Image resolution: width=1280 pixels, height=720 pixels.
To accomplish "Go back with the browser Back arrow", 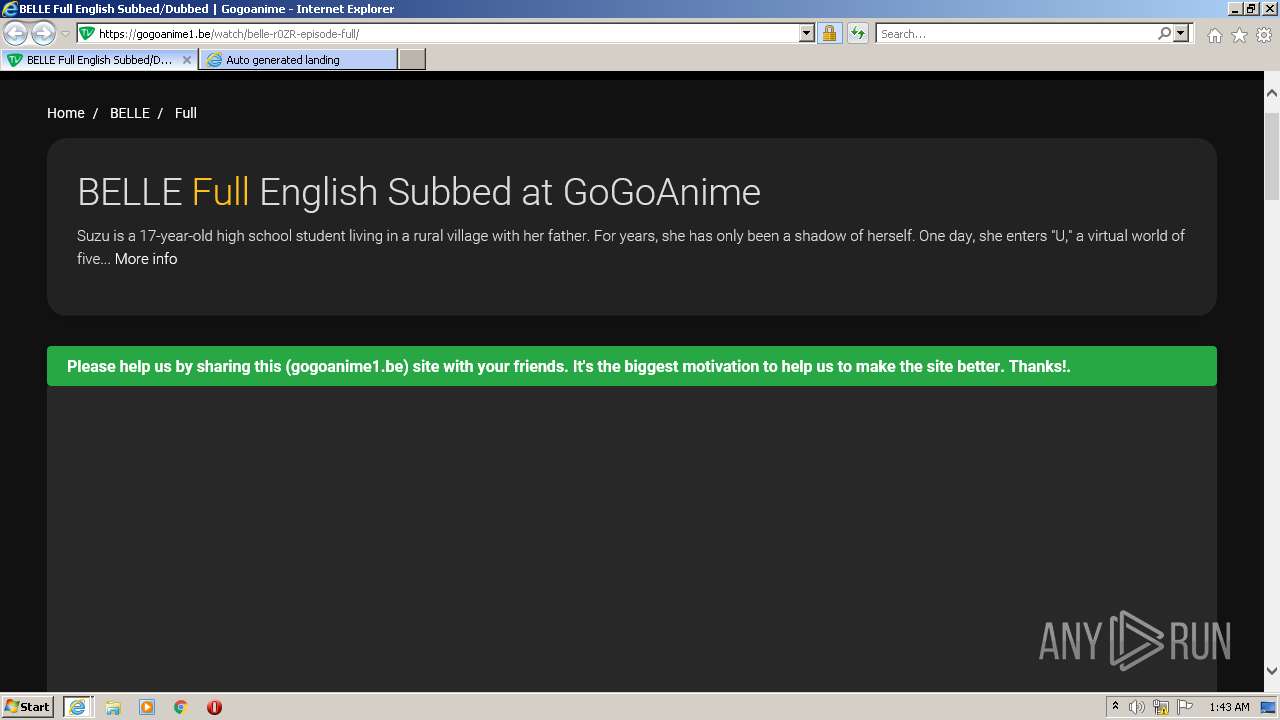I will (15, 33).
